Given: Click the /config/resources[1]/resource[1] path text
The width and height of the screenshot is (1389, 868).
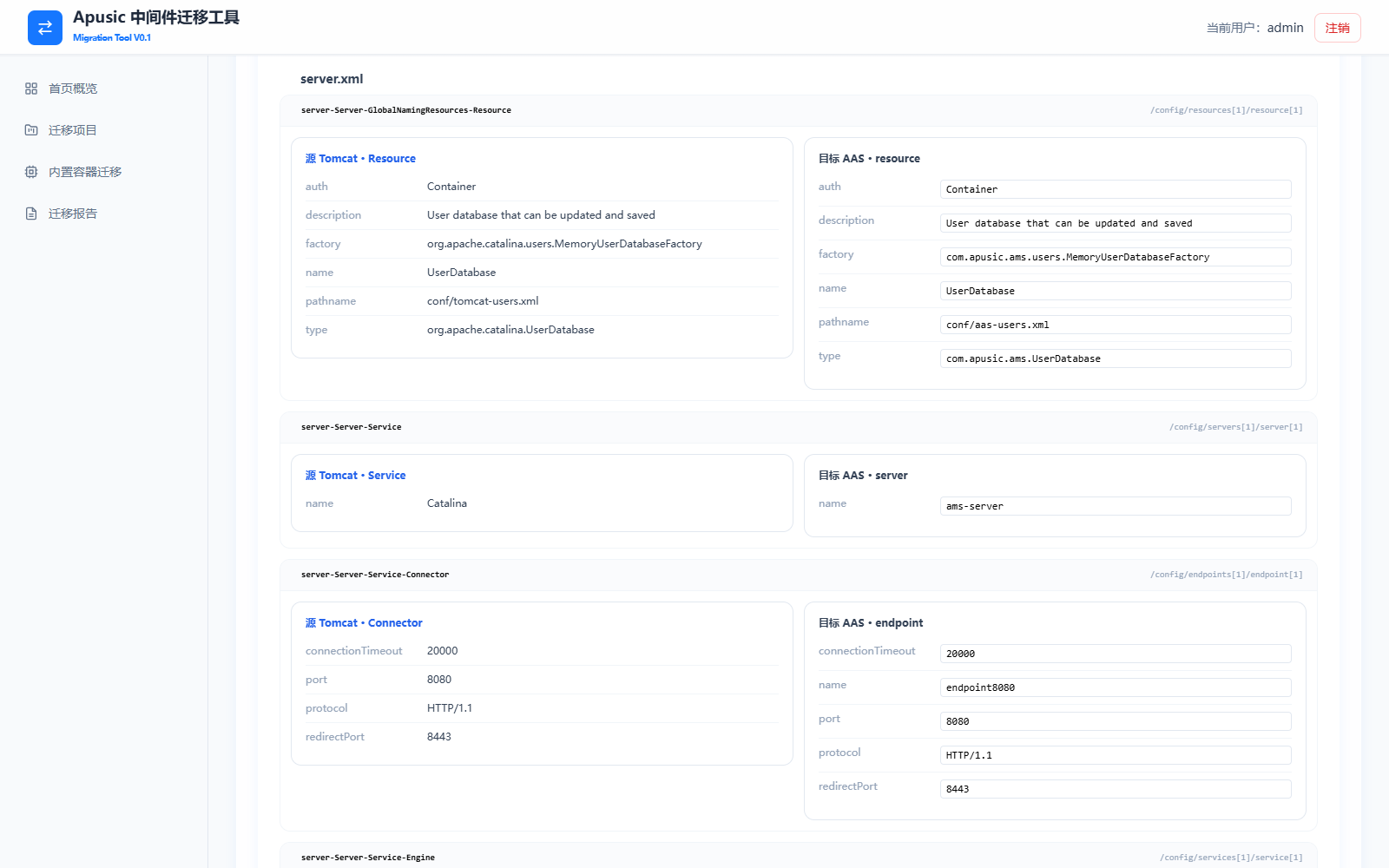Looking at the screenshot, I should coord(1226,110).
